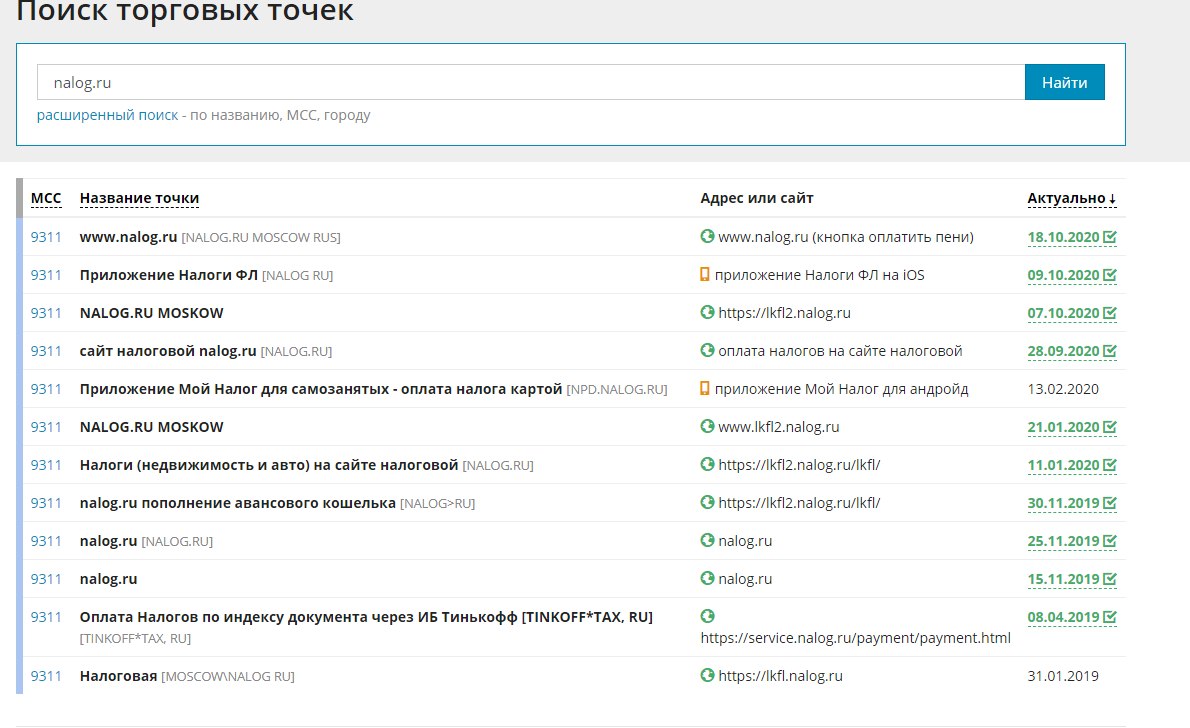Click the date text 31.01.2019
The image size is (1190, 728).
tap(1062, 676)
